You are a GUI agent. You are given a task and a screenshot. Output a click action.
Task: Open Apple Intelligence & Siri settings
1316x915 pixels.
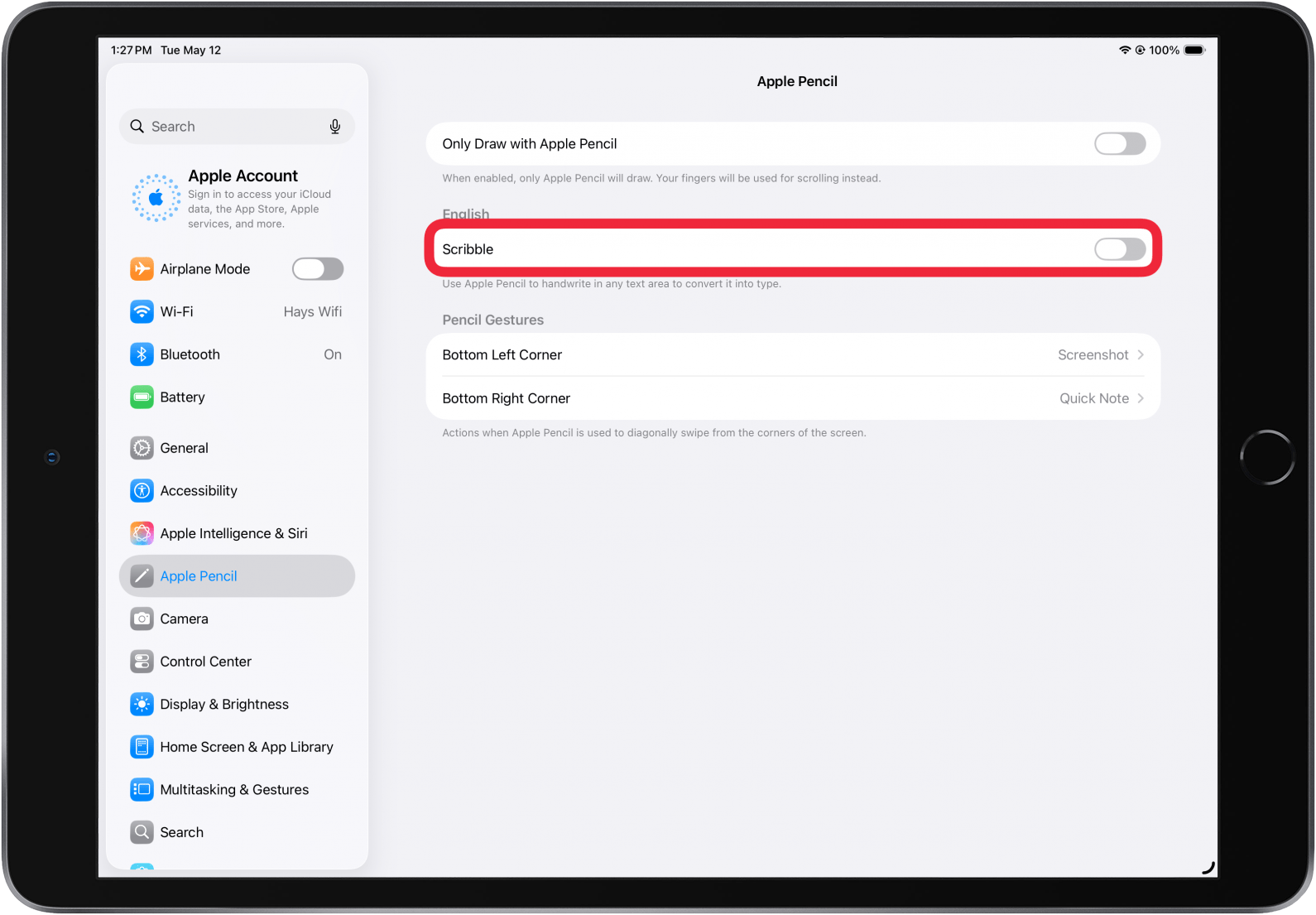[237, 533]
